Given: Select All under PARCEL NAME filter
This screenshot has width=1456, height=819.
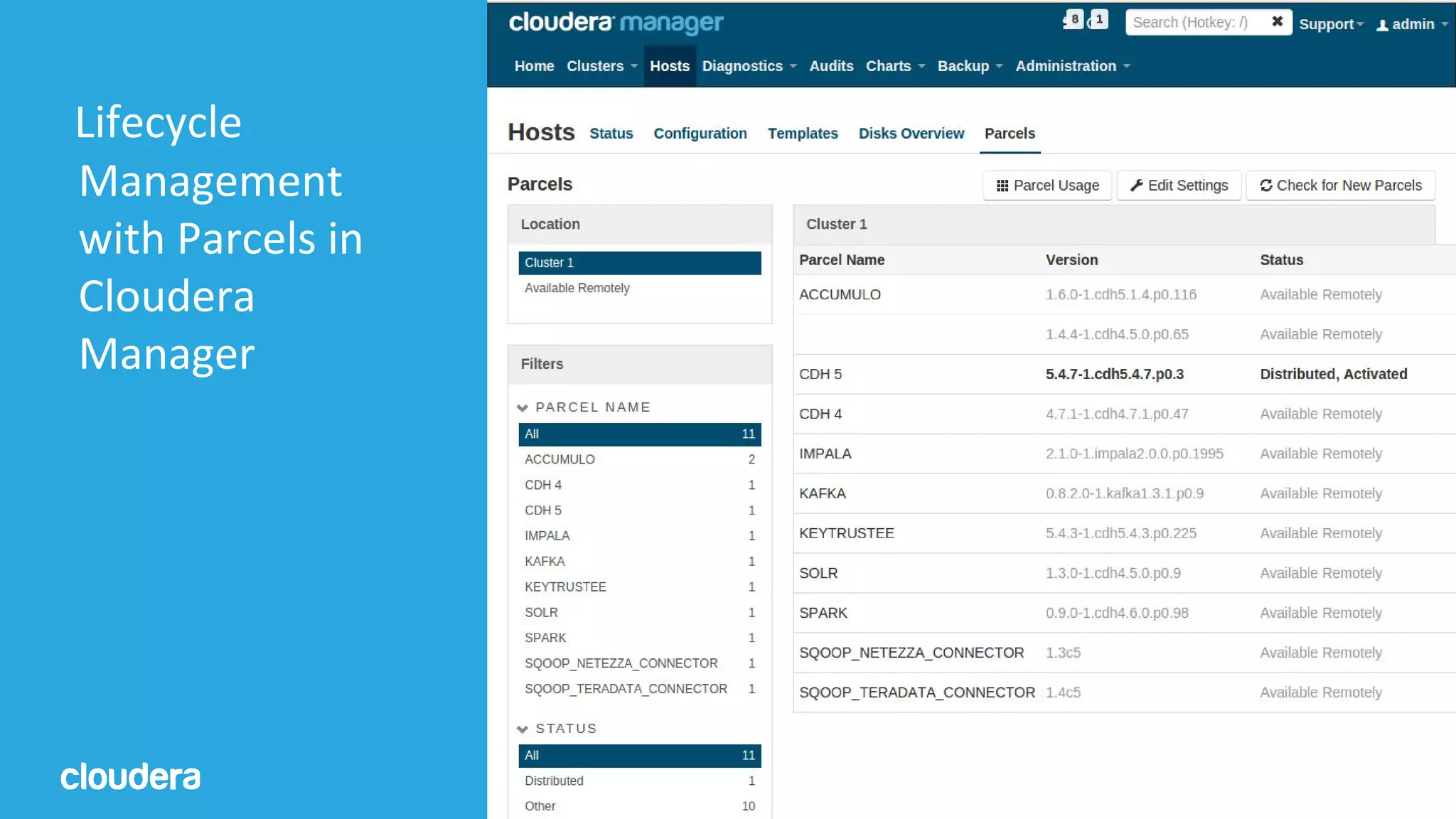Looking at the screenshot, I should click(x=640, y=434).
